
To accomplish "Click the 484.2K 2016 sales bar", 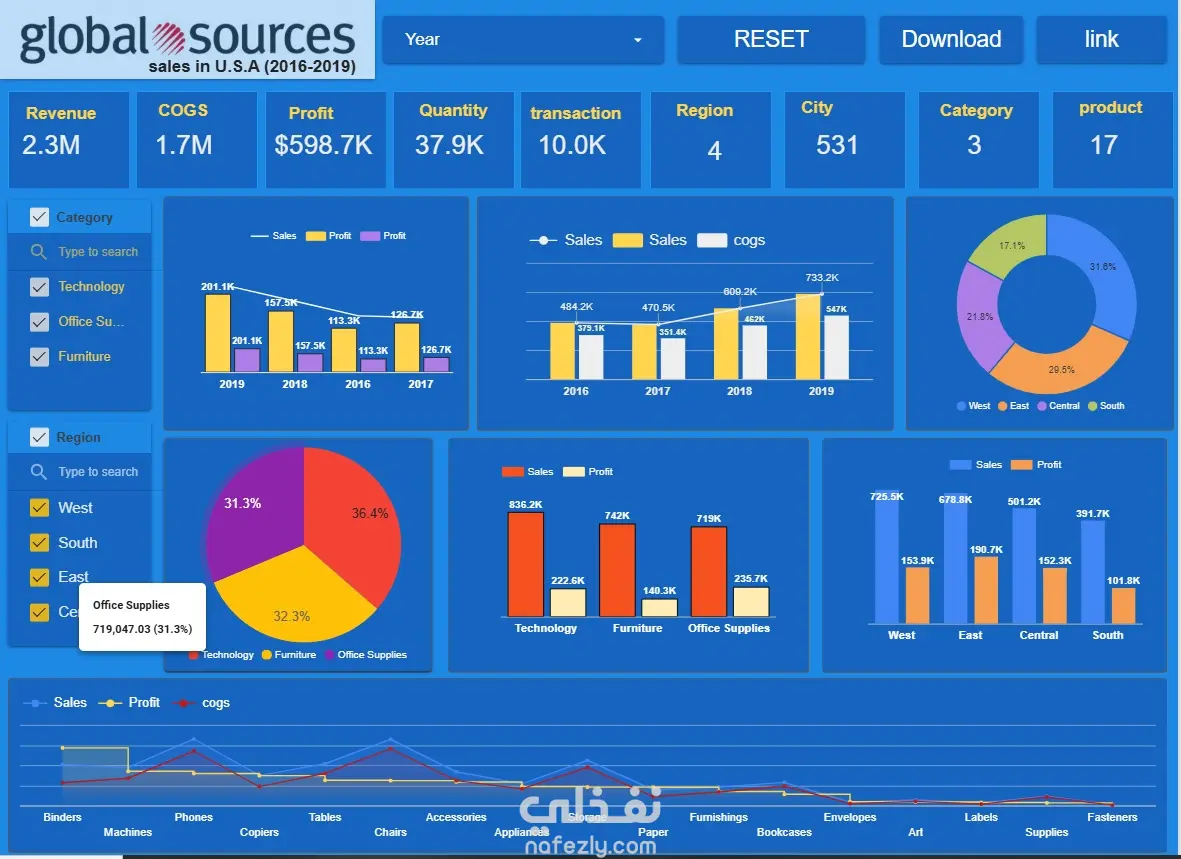I will 562,351.
